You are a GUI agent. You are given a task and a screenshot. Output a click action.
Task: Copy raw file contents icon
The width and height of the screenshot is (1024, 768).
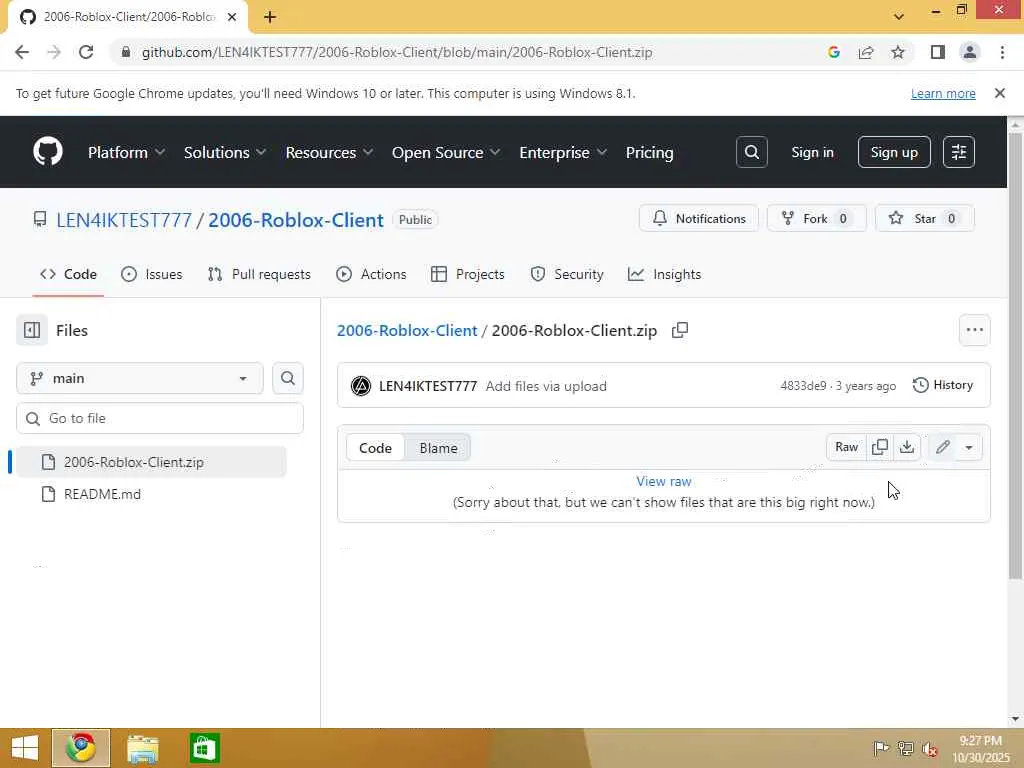[x=880, y=447]
